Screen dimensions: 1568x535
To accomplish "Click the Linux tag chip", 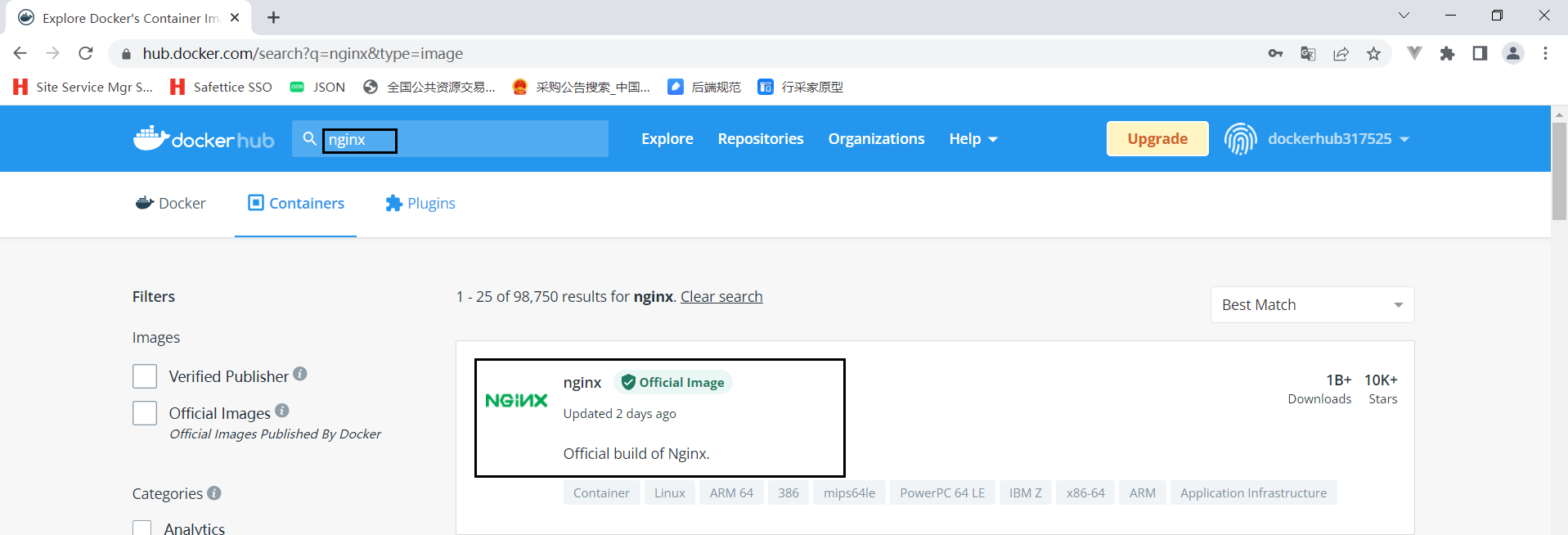I will (670, 492).
